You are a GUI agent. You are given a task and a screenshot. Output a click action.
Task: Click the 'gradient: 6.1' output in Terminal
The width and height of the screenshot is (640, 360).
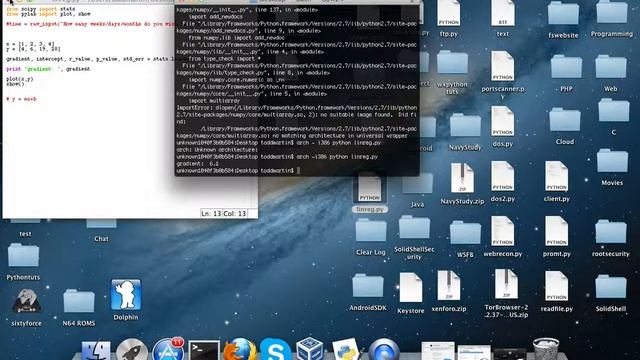click(198, 164)
